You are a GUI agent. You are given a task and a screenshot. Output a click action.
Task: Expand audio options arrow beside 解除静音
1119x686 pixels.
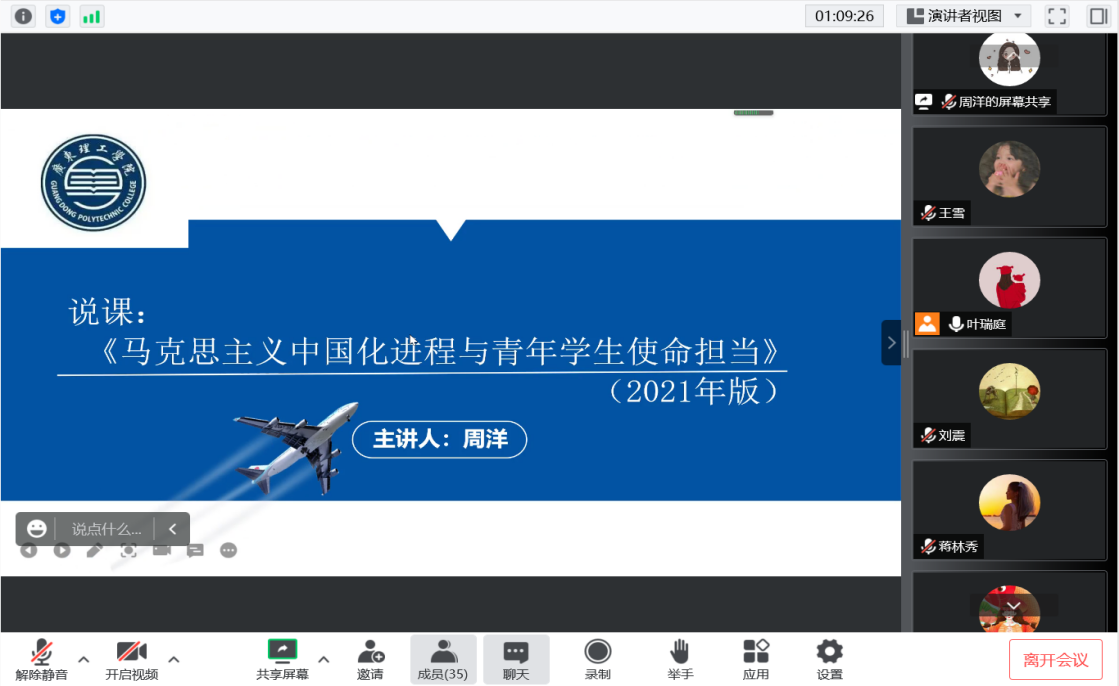(84, 659)
